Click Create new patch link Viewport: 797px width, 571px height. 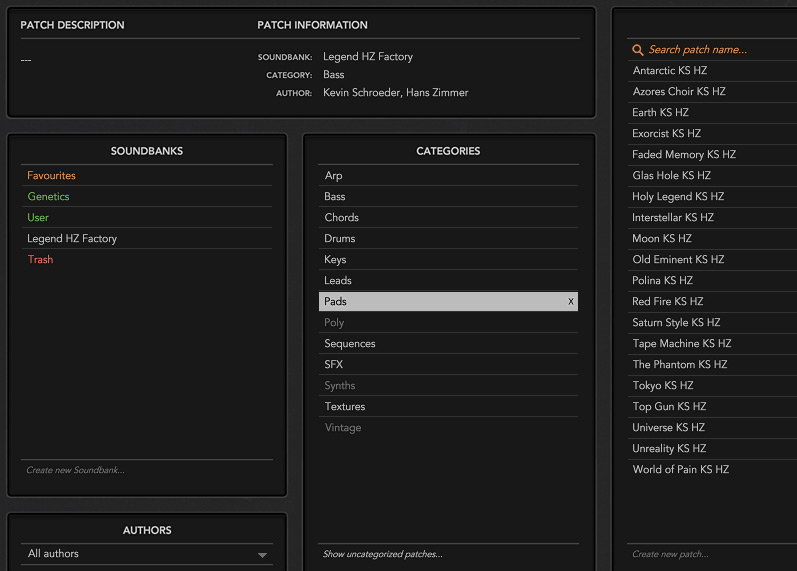670,554
